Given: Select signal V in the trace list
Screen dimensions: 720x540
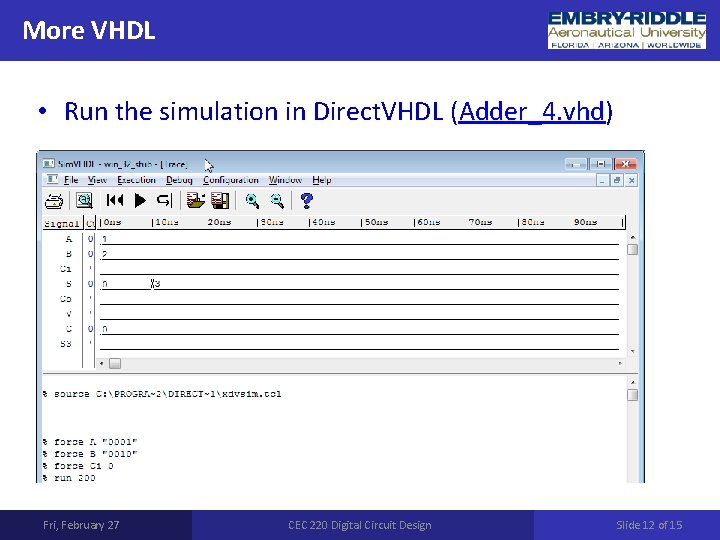Looking at the screenshot, I should click(68, 314).
